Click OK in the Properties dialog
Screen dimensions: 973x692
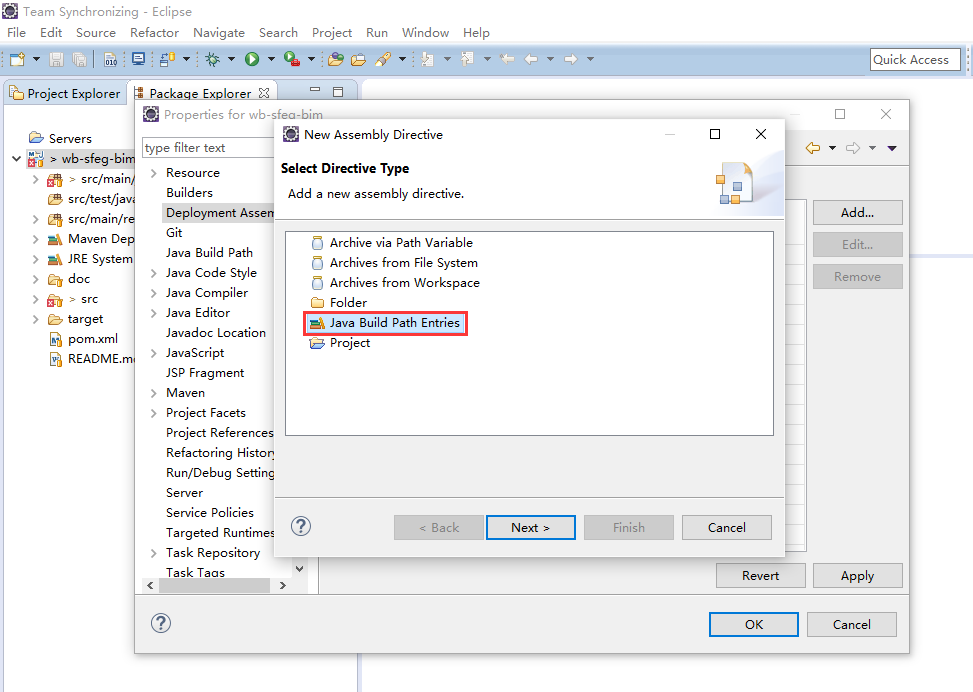(754, 624)
